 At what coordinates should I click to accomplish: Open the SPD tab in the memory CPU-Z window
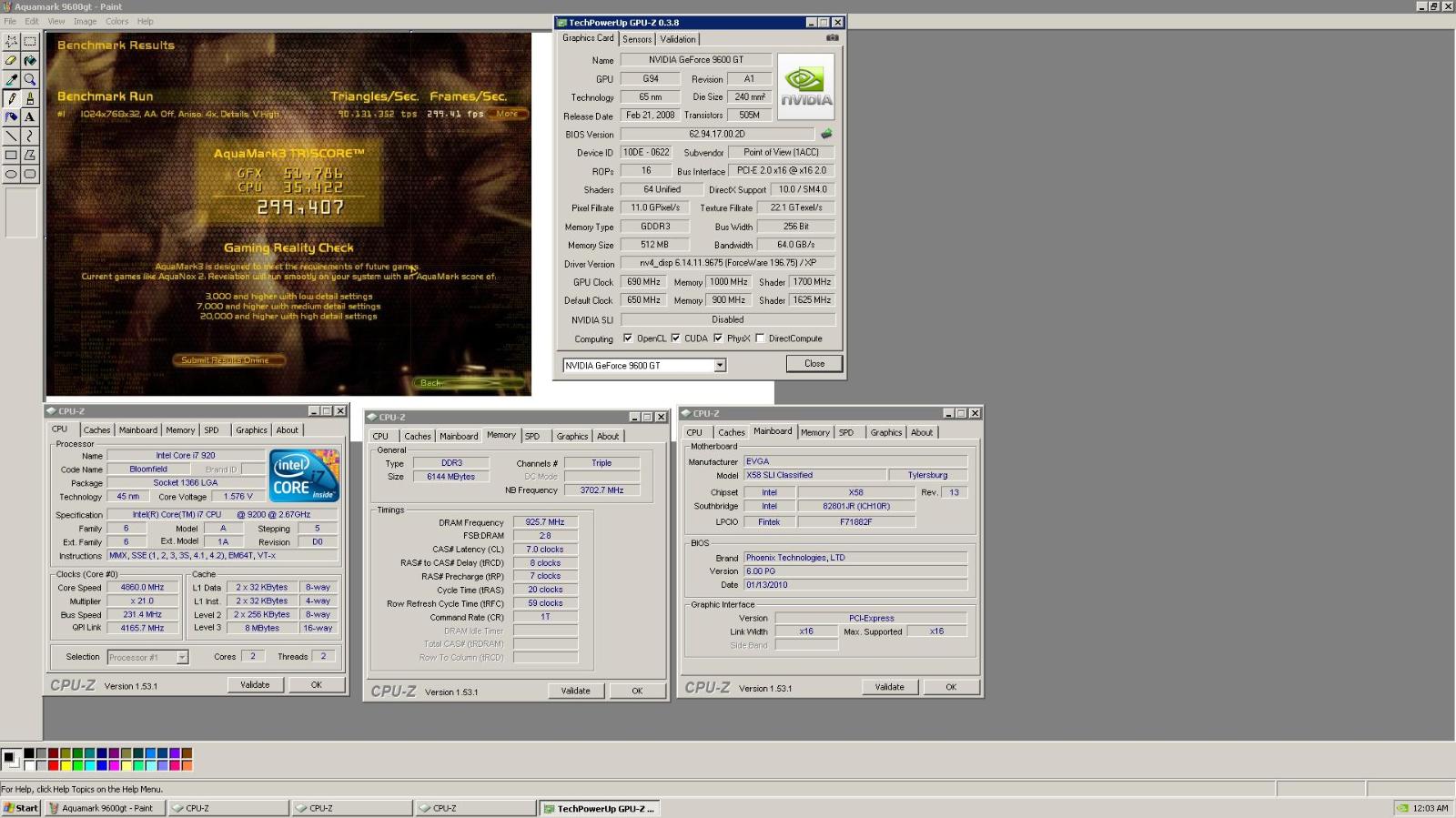(532, 436)
